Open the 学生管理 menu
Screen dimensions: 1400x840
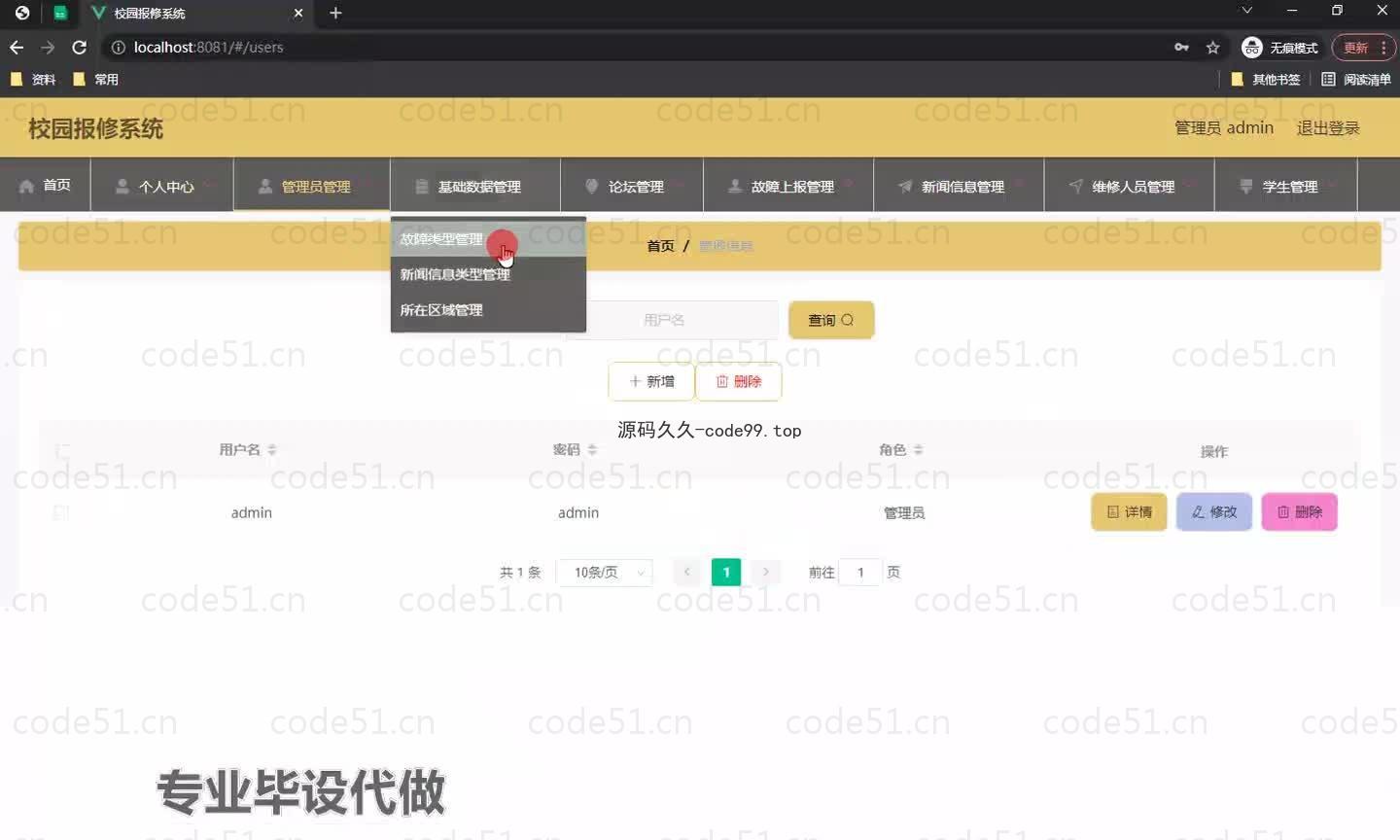(x=1285, y=185)
